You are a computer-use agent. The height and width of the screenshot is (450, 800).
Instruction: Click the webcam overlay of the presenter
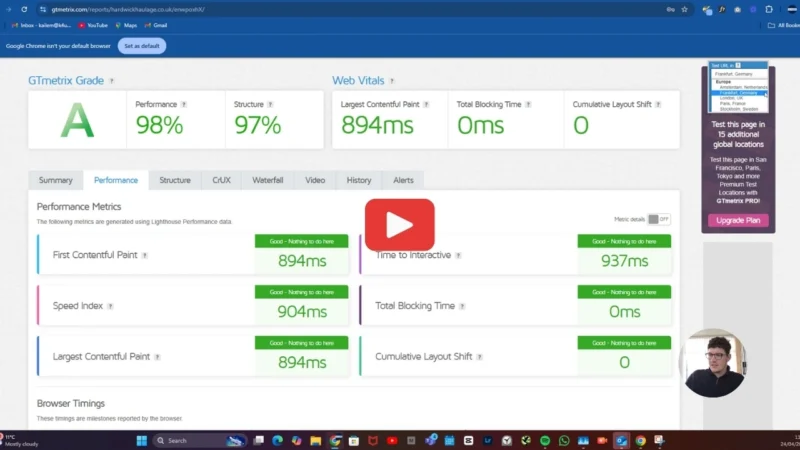tap(714, 363)
